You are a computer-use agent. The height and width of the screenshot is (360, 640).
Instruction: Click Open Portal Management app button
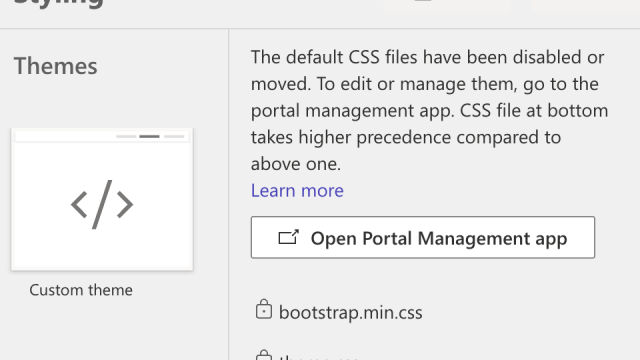pos(423,238)
